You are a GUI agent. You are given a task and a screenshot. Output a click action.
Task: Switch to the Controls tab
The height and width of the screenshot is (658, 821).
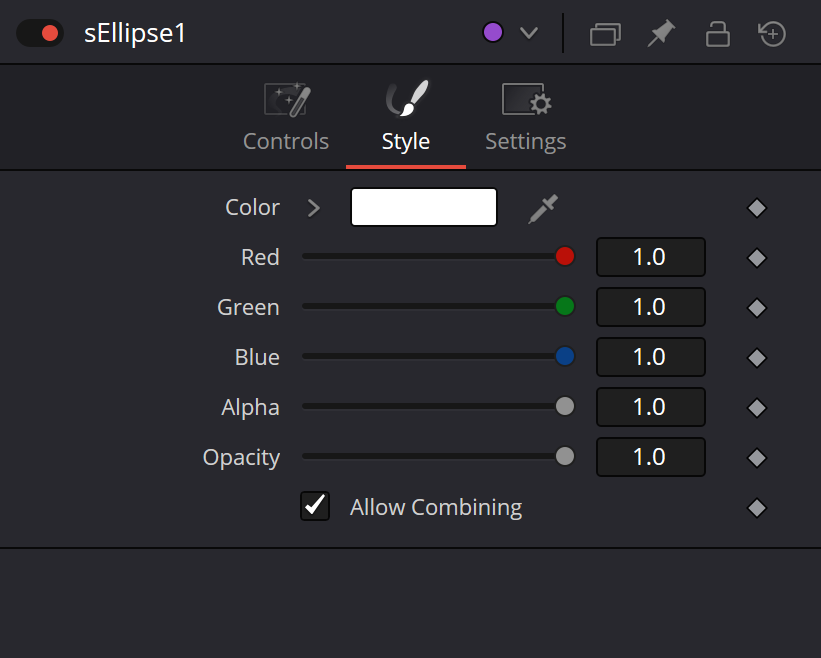click(x=286, y=117)
